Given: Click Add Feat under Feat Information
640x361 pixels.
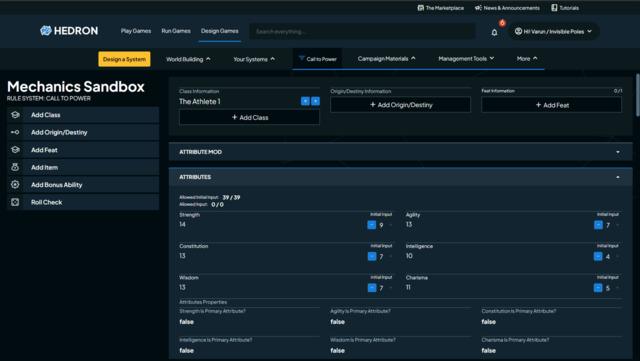Looking at the screenshot, I should coord(551,105).
